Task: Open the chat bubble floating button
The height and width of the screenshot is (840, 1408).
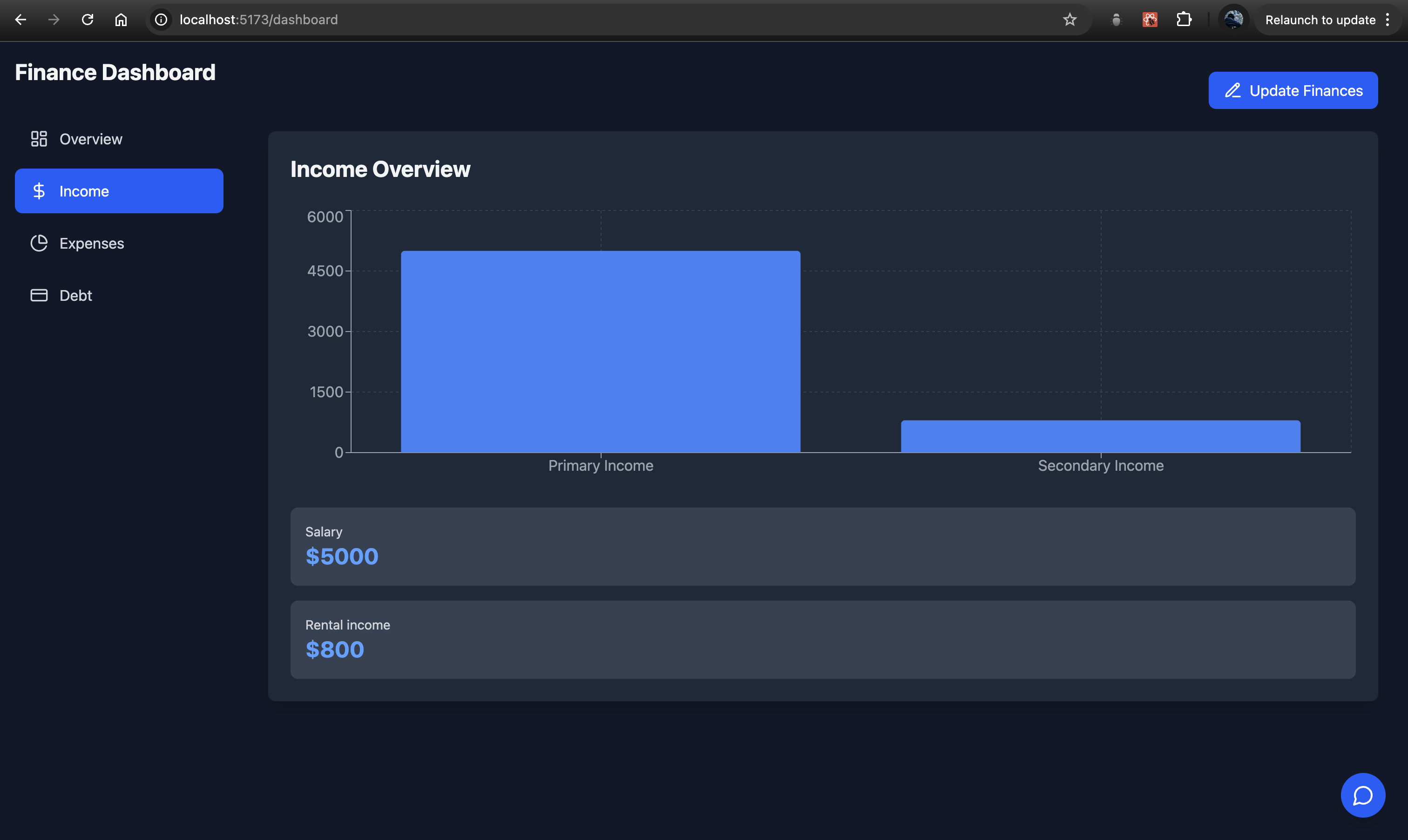Action: (1362, 795)
